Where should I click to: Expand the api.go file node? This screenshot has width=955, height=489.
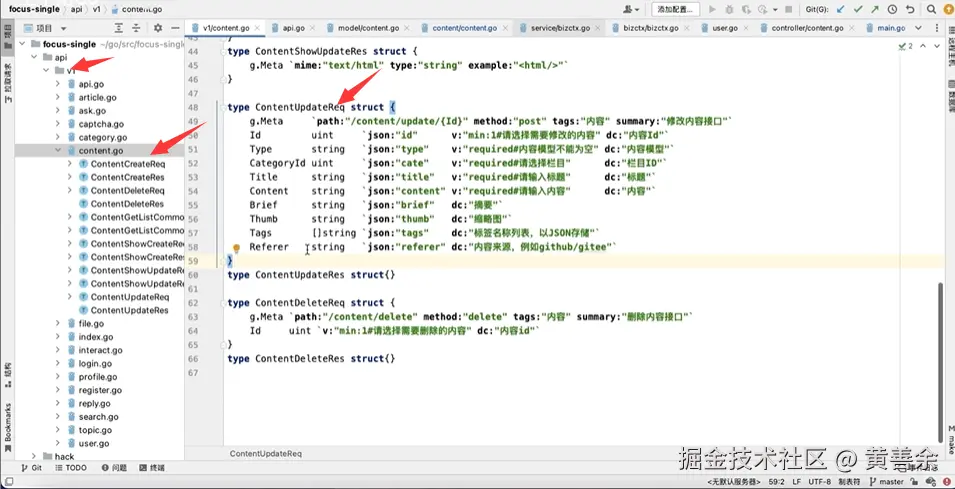click(58, 84)
